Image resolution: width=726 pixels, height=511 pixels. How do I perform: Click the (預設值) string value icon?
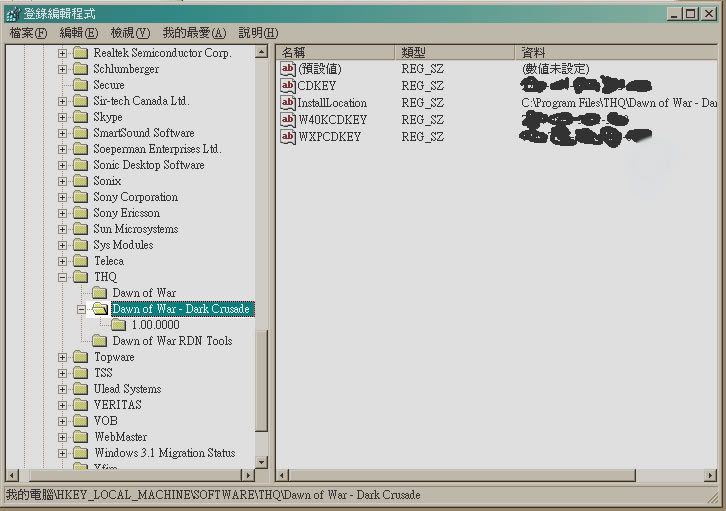click(288, 69)
